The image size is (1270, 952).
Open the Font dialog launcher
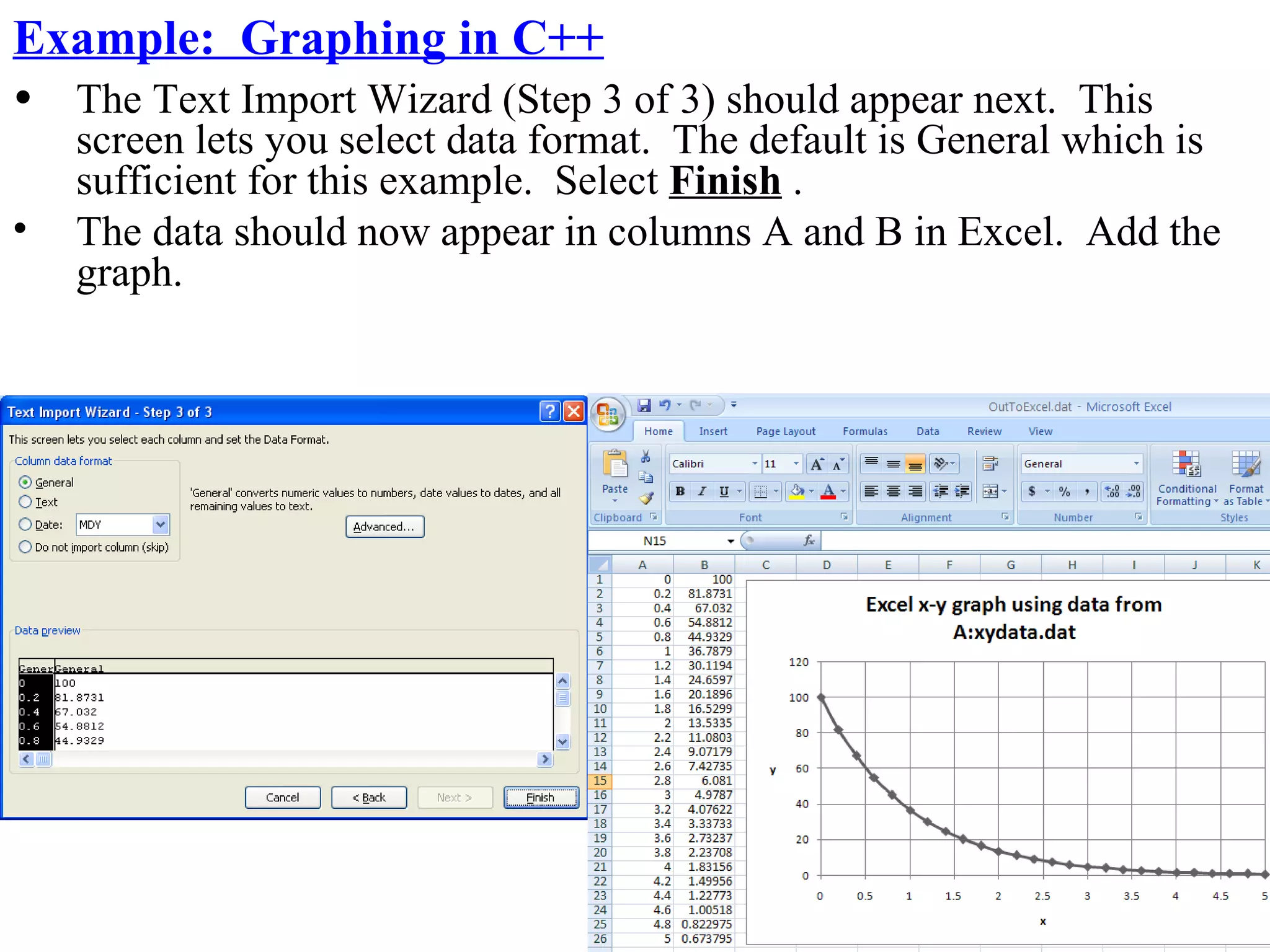point(844,516)
